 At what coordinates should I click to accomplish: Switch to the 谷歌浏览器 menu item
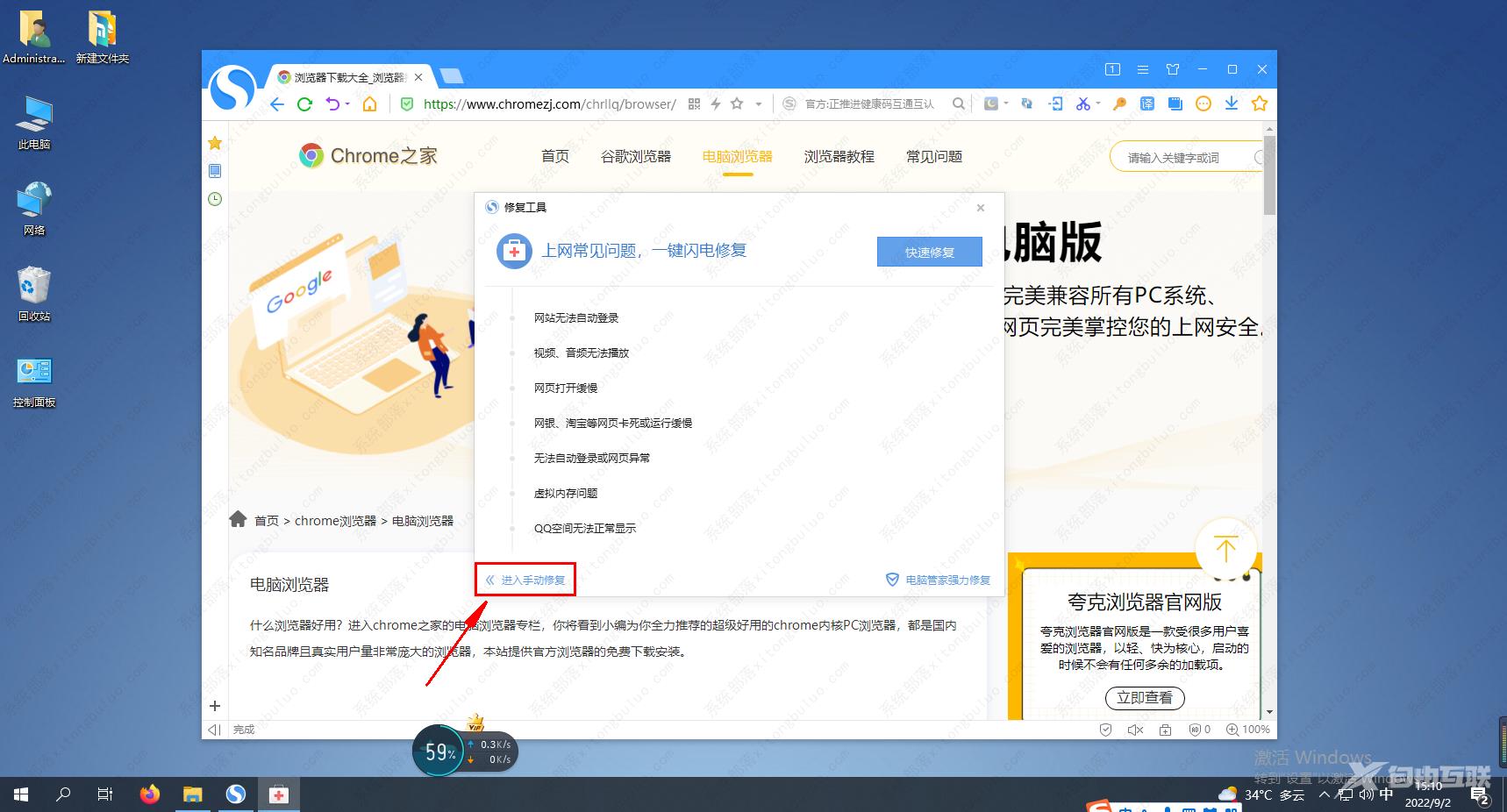tap(635, 156)
